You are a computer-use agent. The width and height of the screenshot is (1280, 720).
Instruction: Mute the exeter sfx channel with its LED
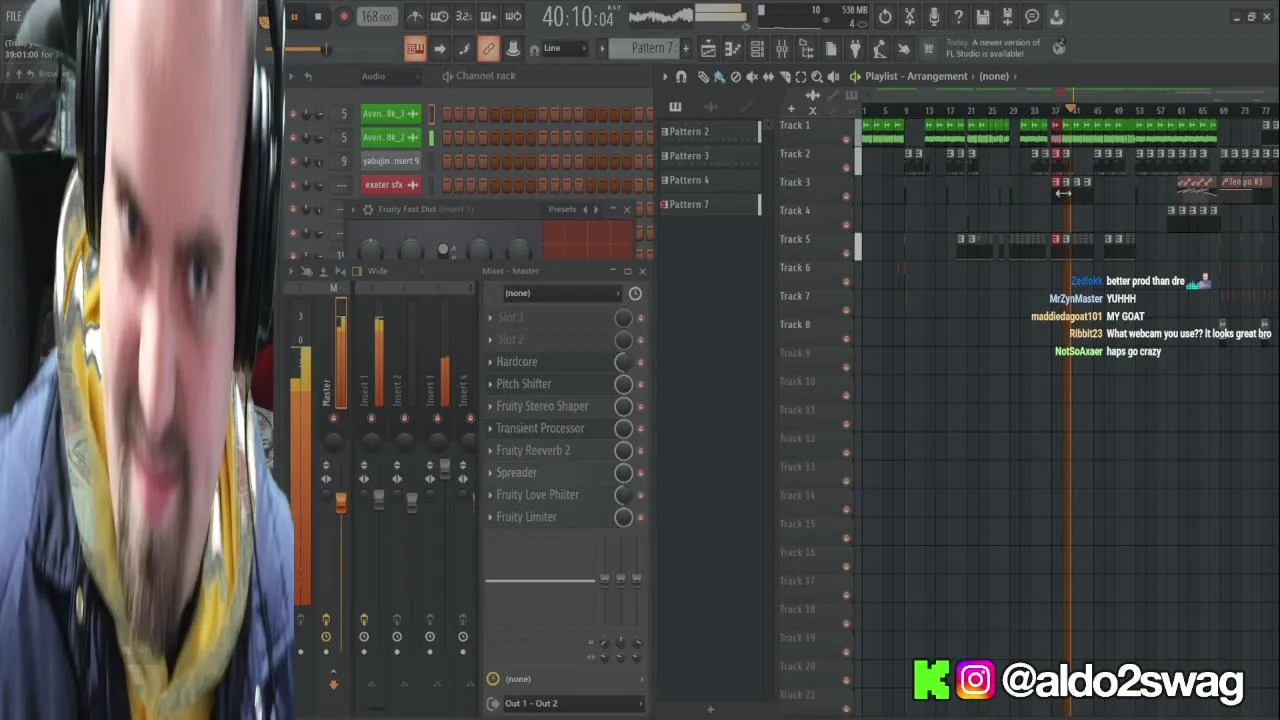[293, 185]
